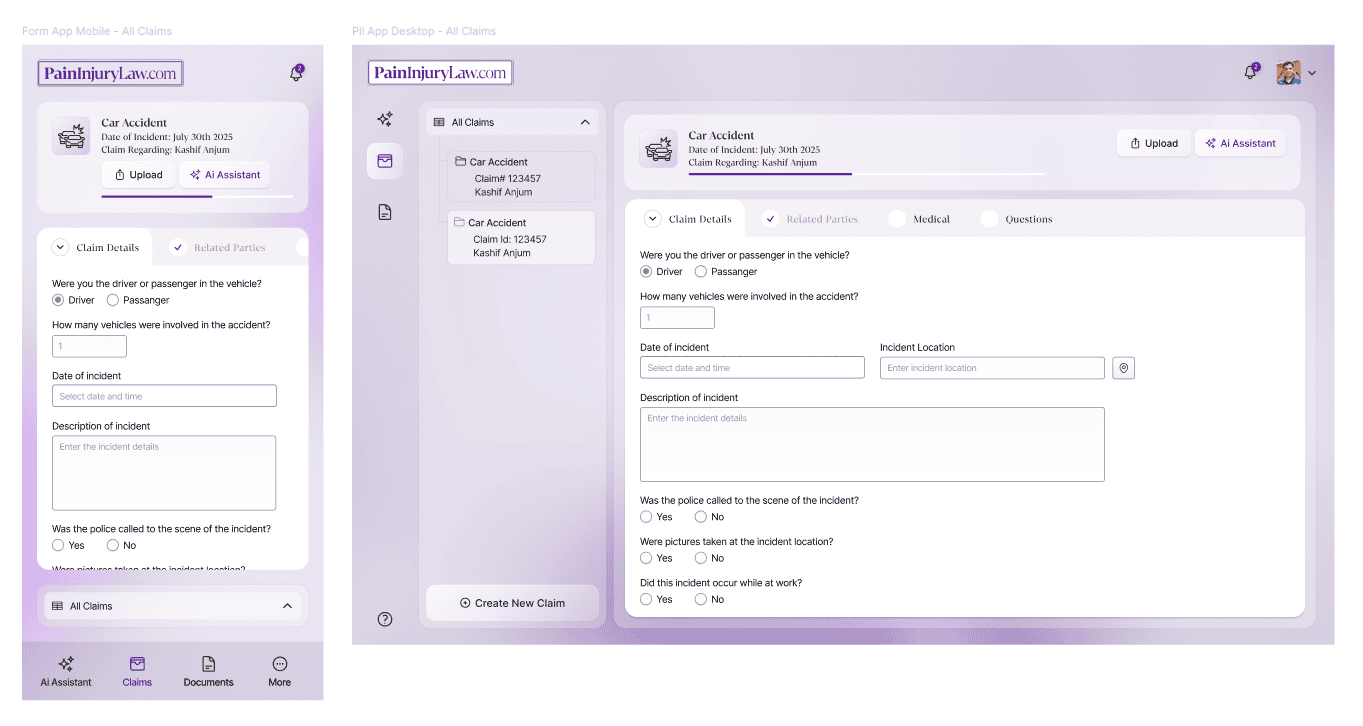The image size is (1363, 726).
Task: Click the desktop Ai Assistant button
Action: [x=1240, y=143]
